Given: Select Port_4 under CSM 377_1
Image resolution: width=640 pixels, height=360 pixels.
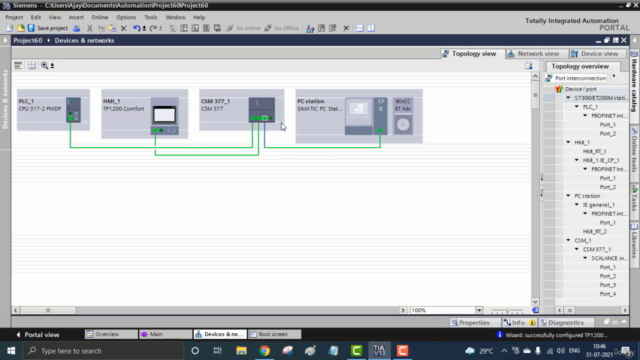Looking at the screenshot, I should point(608,294).
